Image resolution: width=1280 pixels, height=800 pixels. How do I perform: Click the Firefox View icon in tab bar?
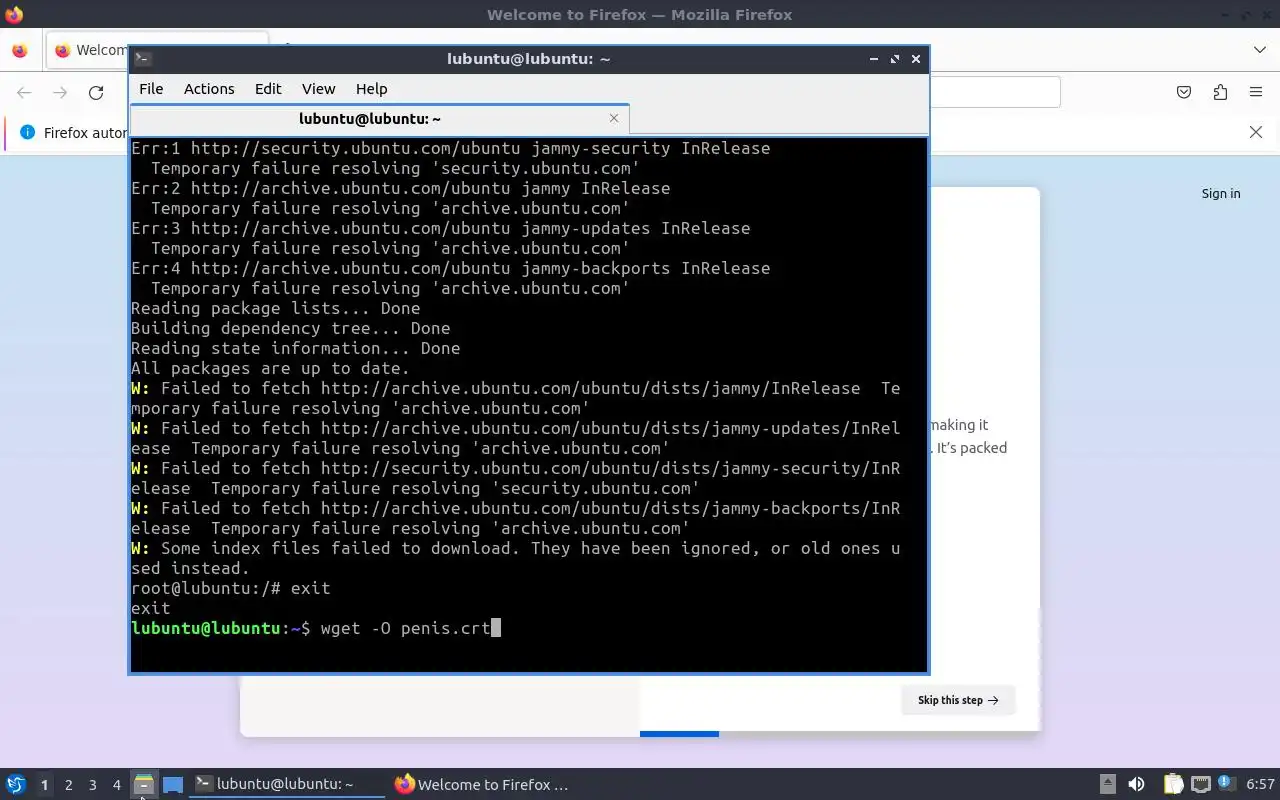20,50
